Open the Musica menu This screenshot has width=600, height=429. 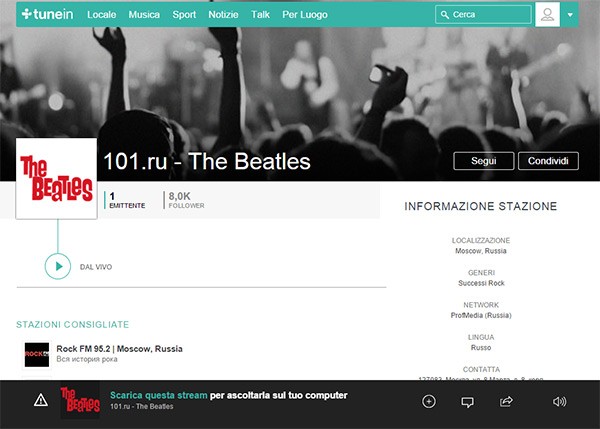144,15
